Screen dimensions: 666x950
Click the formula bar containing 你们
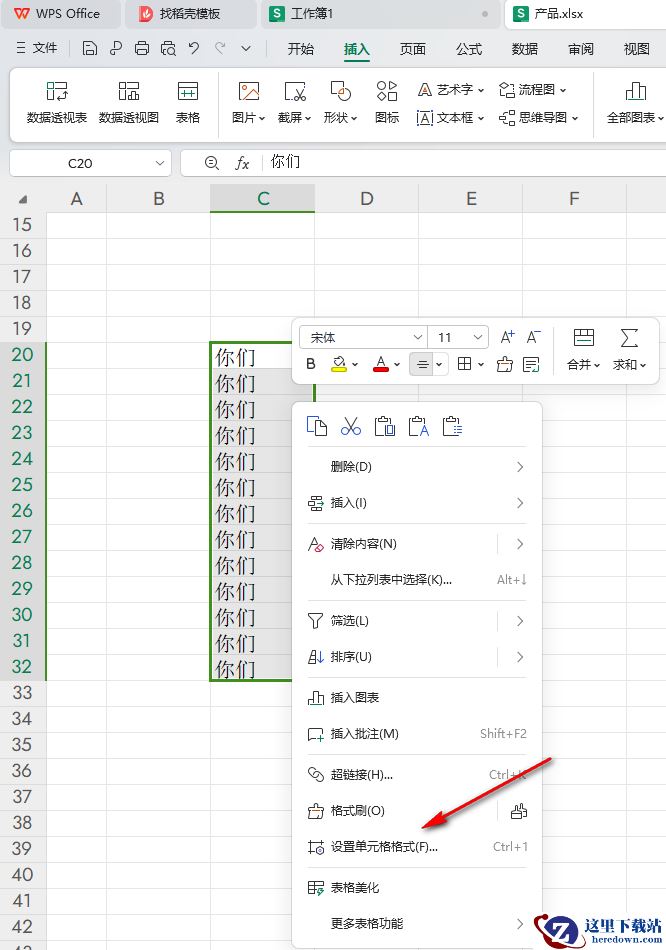pyautogui.click(x=464, y=162)
